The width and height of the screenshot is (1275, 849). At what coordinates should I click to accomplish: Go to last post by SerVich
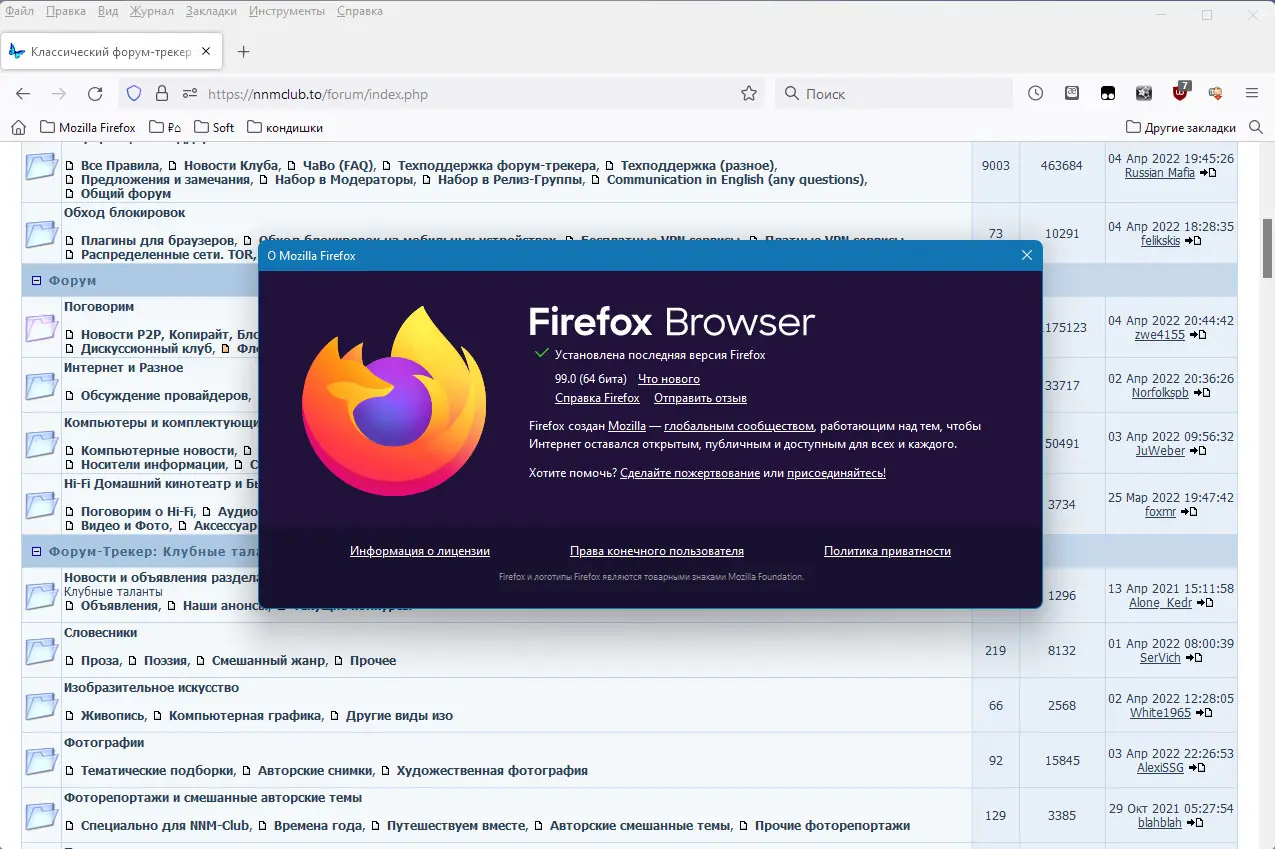click(1194, 658)
